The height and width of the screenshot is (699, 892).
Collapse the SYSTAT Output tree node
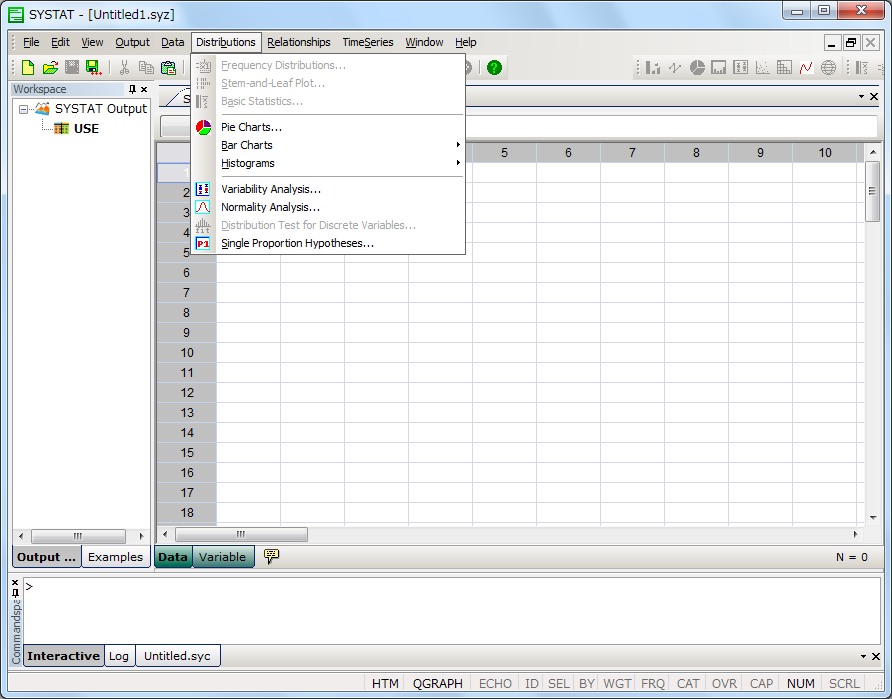point(24,109)
